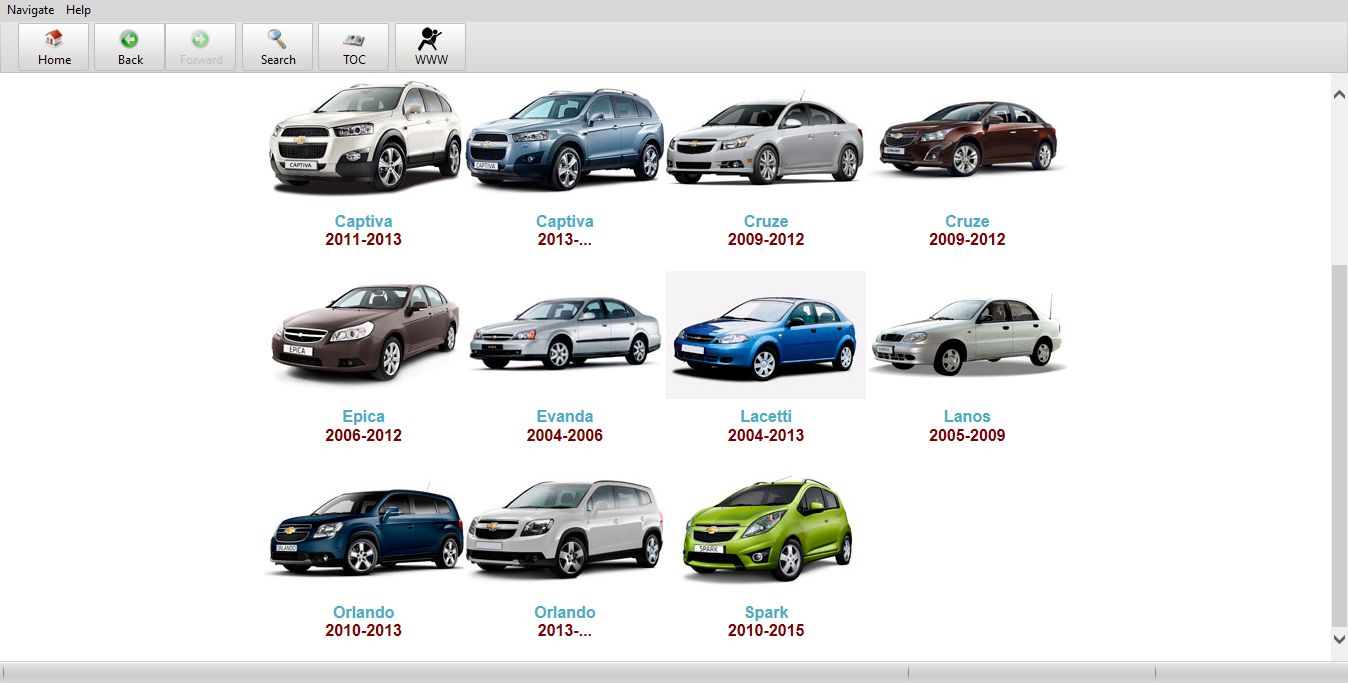Screen dimensions: 1348x683
Task: Click the 2010-2013 years under Orlando
Action: (x=363, y=630)
